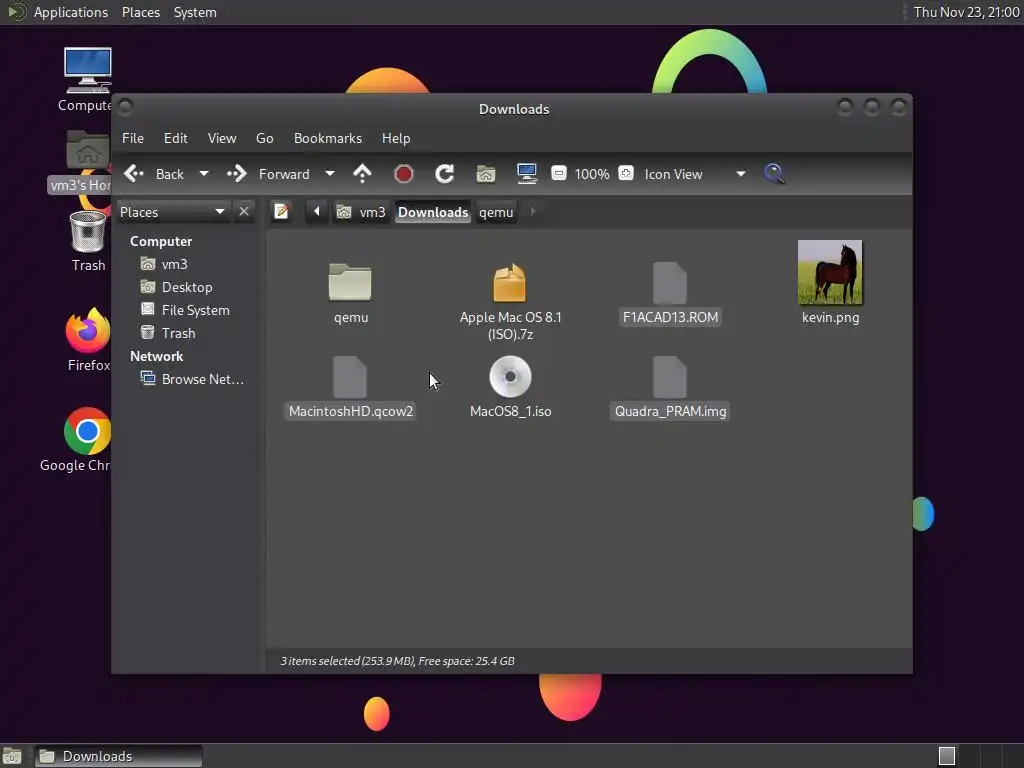
Task: Go up to the parent folder
Action: coord(362,174)
